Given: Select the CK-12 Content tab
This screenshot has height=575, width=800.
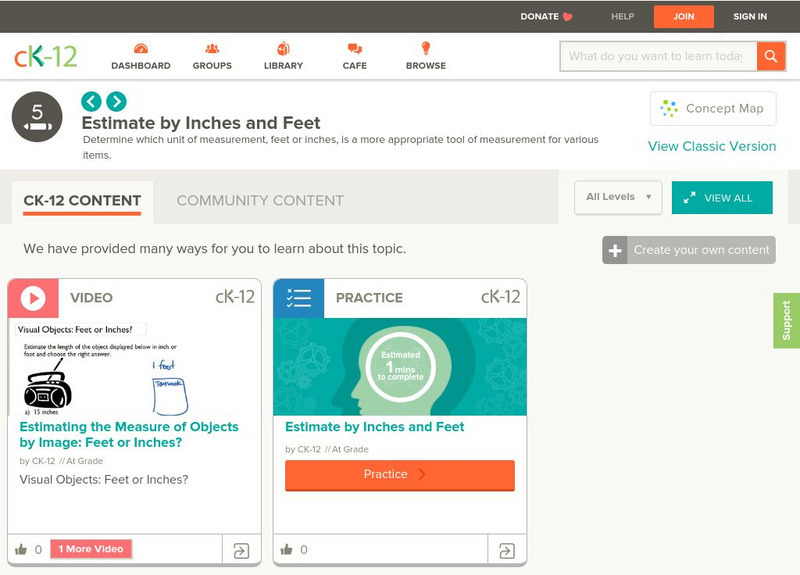Looking at the screenshot, I should click(82, 200).
